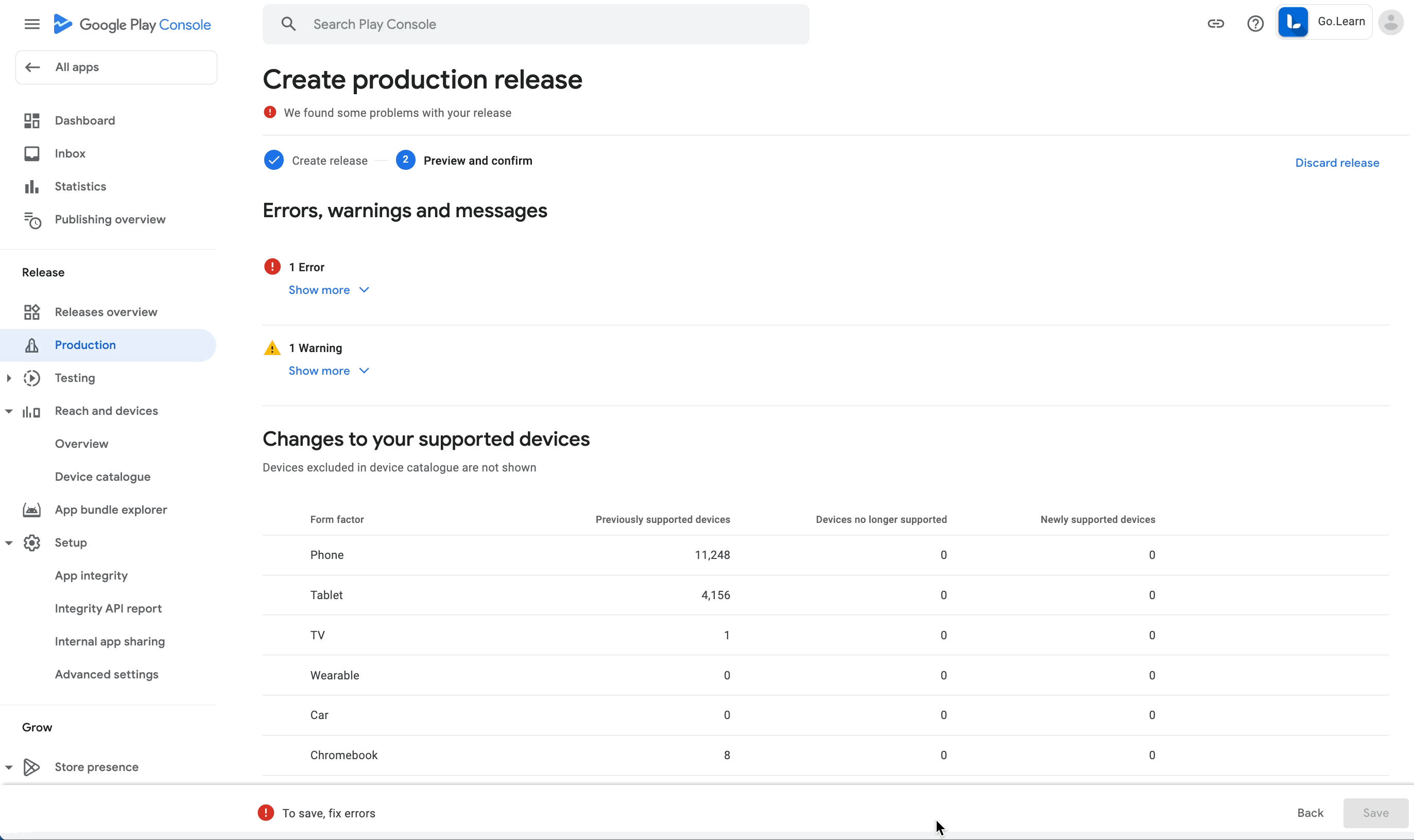Viewport: 1414px width, 840px height.
Task: Click the Publishing overview clock icon
Action: (x=32, y=220)
